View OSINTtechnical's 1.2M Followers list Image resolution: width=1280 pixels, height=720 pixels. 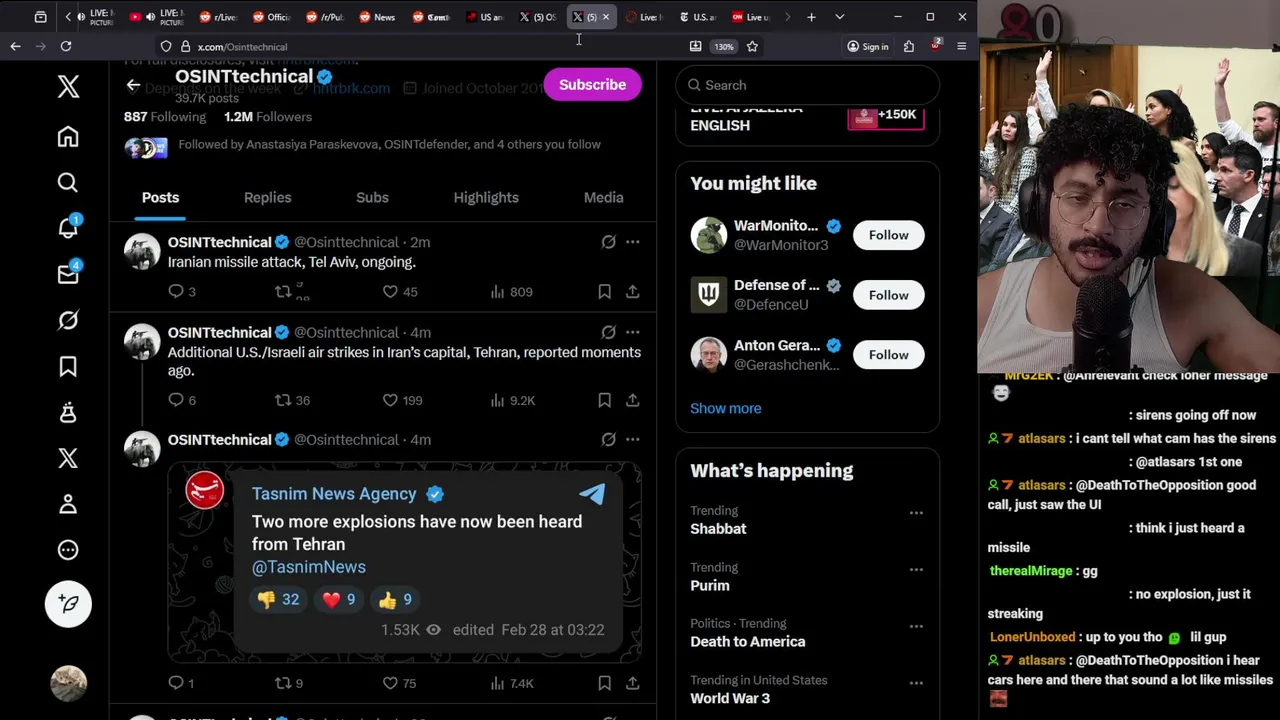coord(268,117)
